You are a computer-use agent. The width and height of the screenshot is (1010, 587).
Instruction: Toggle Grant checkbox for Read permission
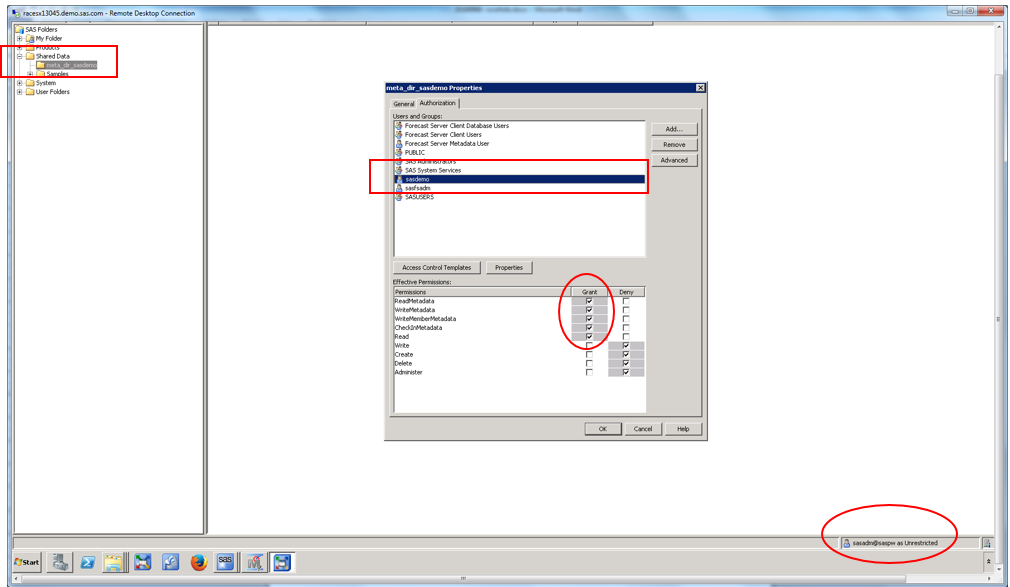coord(589,337)
